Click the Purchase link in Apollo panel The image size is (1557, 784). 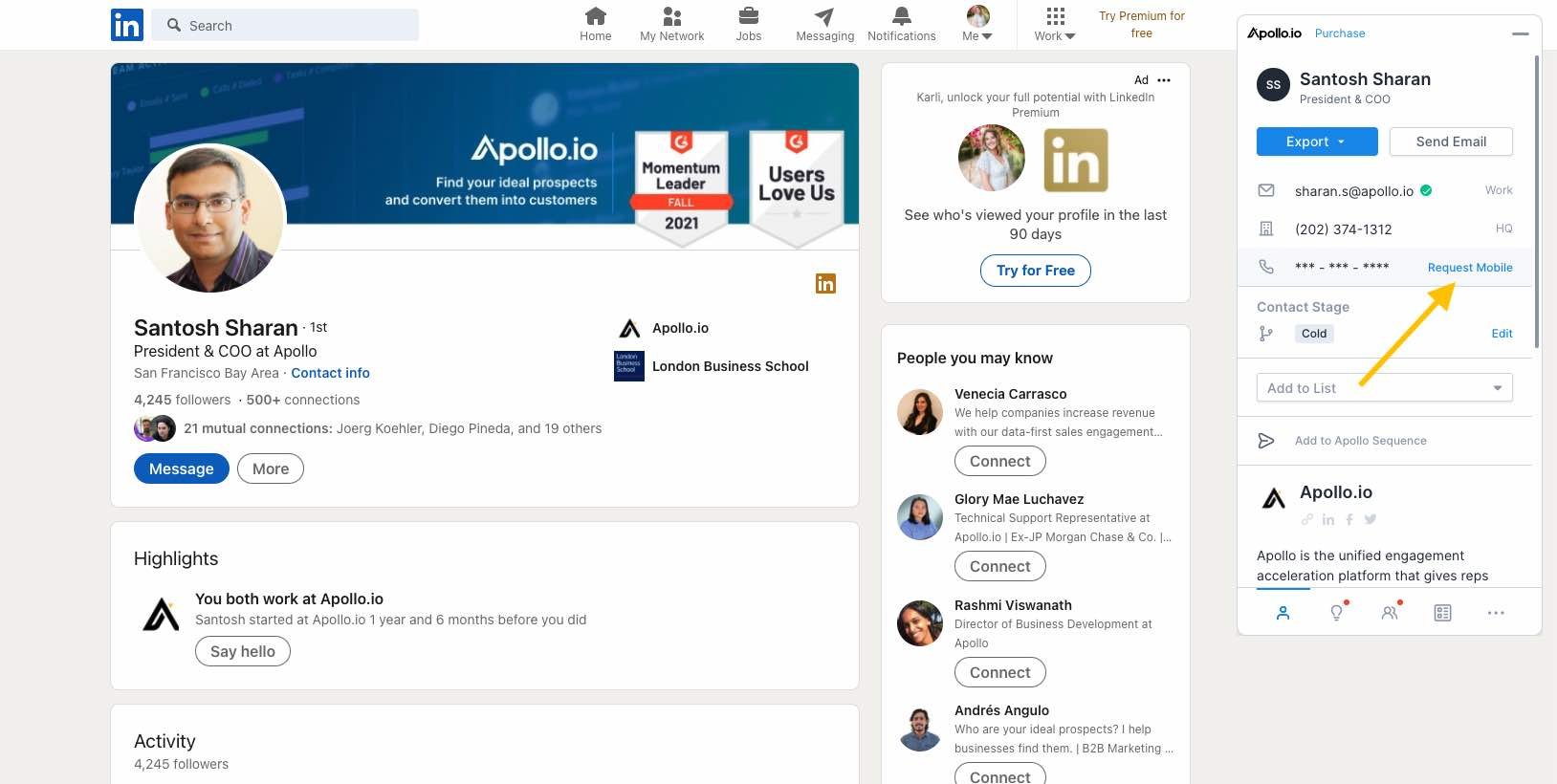coord(1339,33)
